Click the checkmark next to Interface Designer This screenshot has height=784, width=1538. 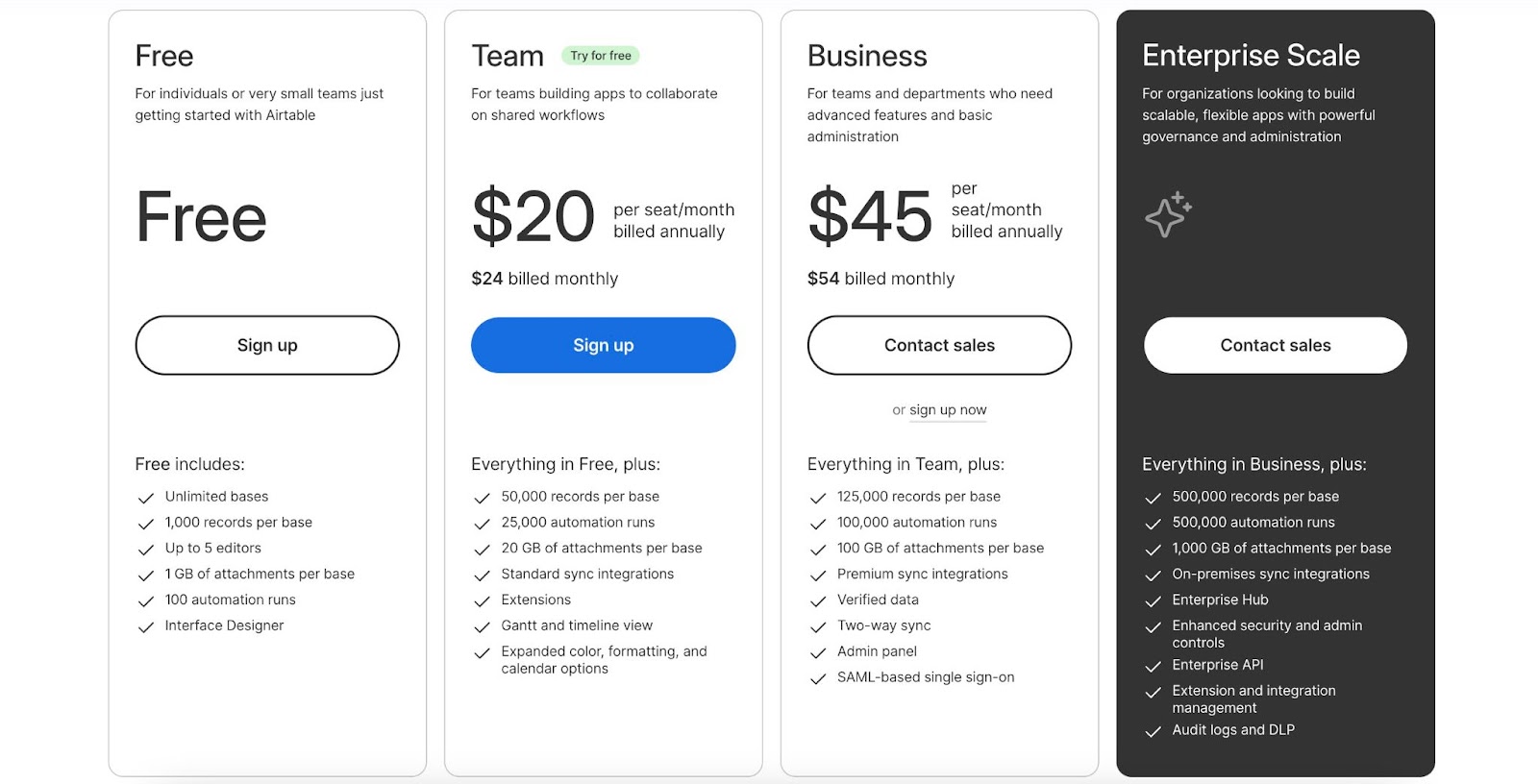[144, 625]
